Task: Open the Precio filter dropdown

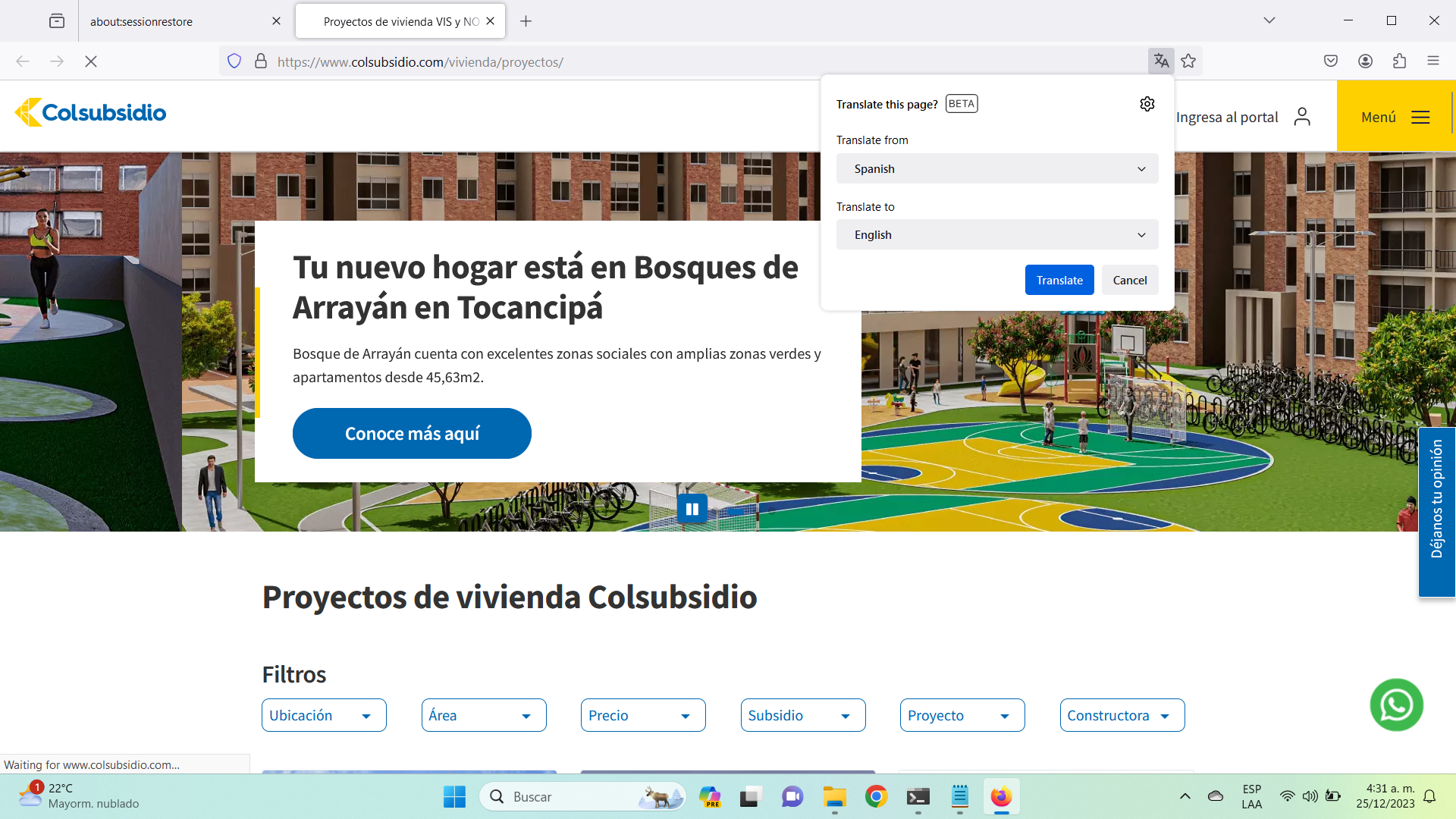Action: point(642,715)
